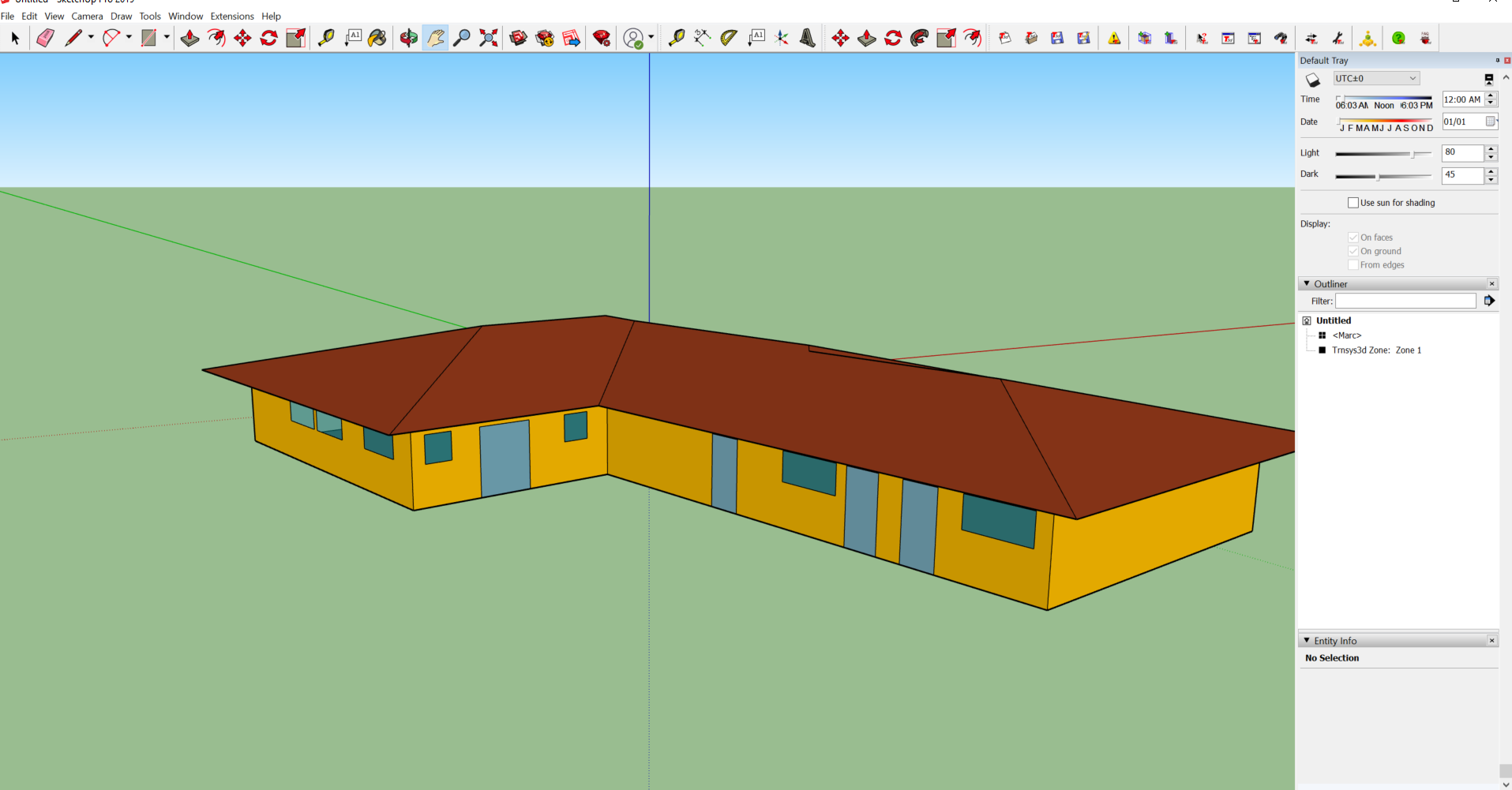
Task: Click the Zoom magnifier tool
Action: tap(462, 38)
